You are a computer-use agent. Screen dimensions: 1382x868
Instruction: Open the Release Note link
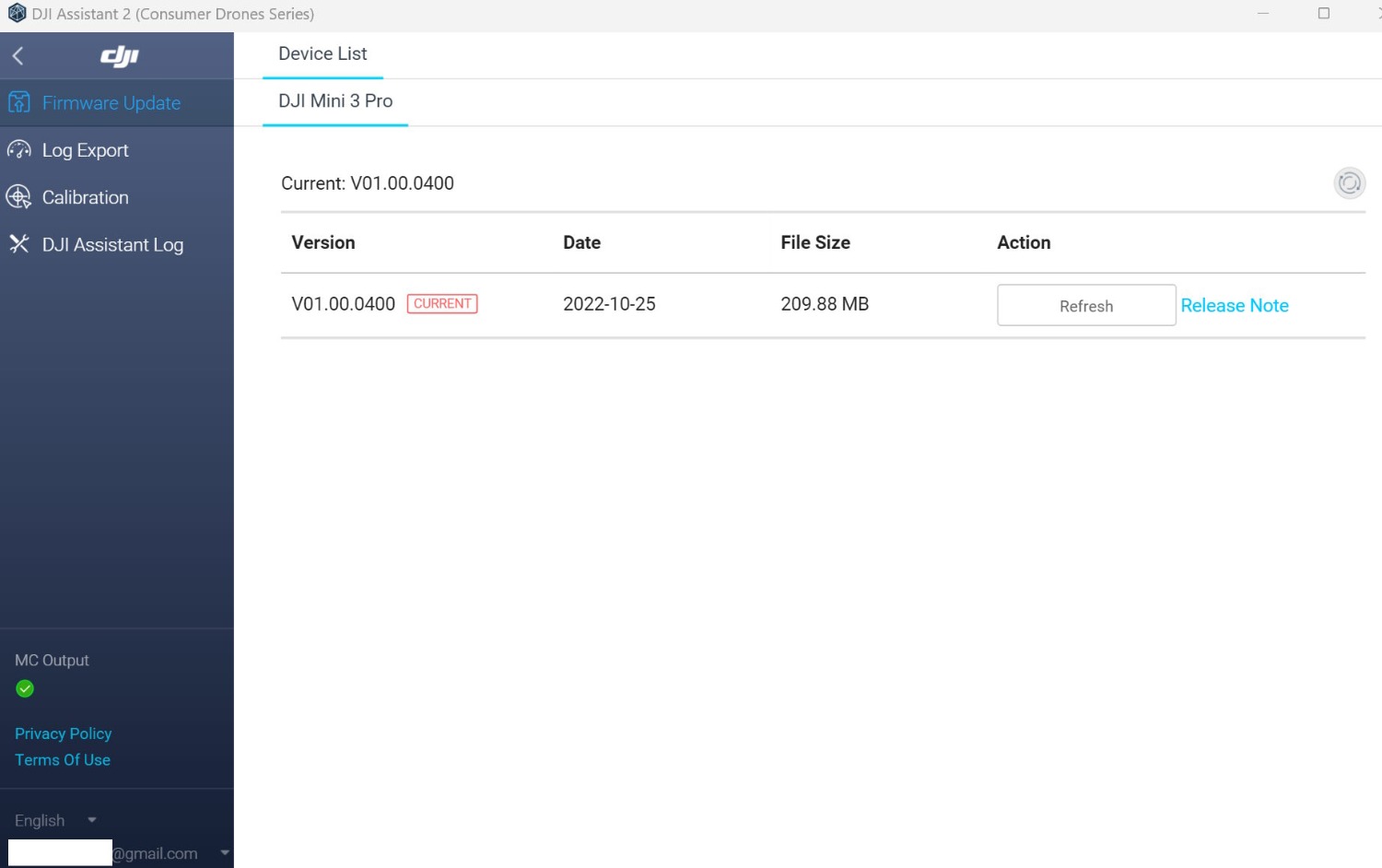pos(1235,305)
